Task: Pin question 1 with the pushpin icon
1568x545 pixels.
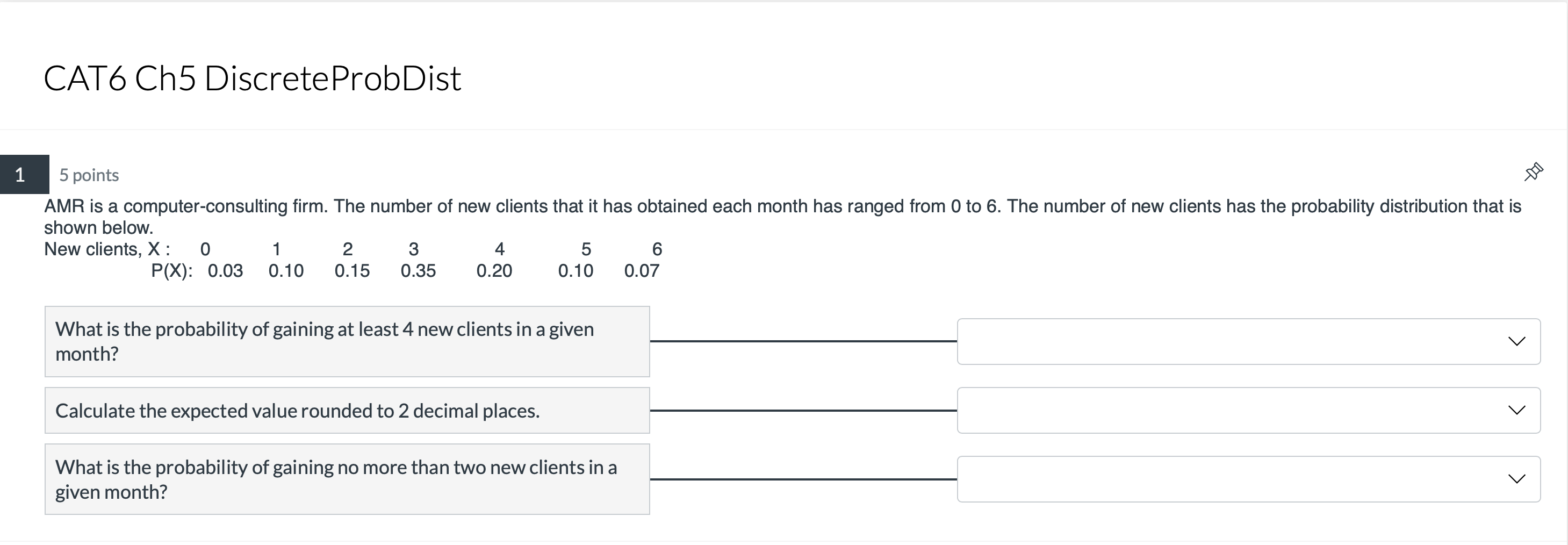Action: click(x=1533, y=173)
